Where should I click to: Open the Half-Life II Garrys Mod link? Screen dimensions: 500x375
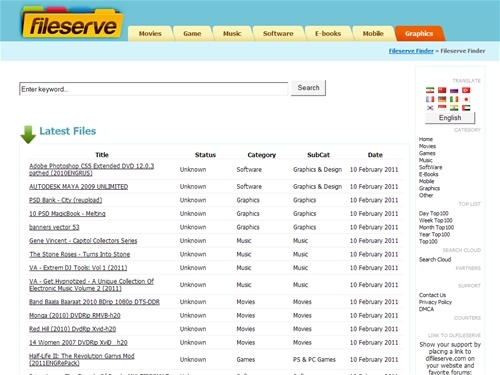(x=82, y=359)
